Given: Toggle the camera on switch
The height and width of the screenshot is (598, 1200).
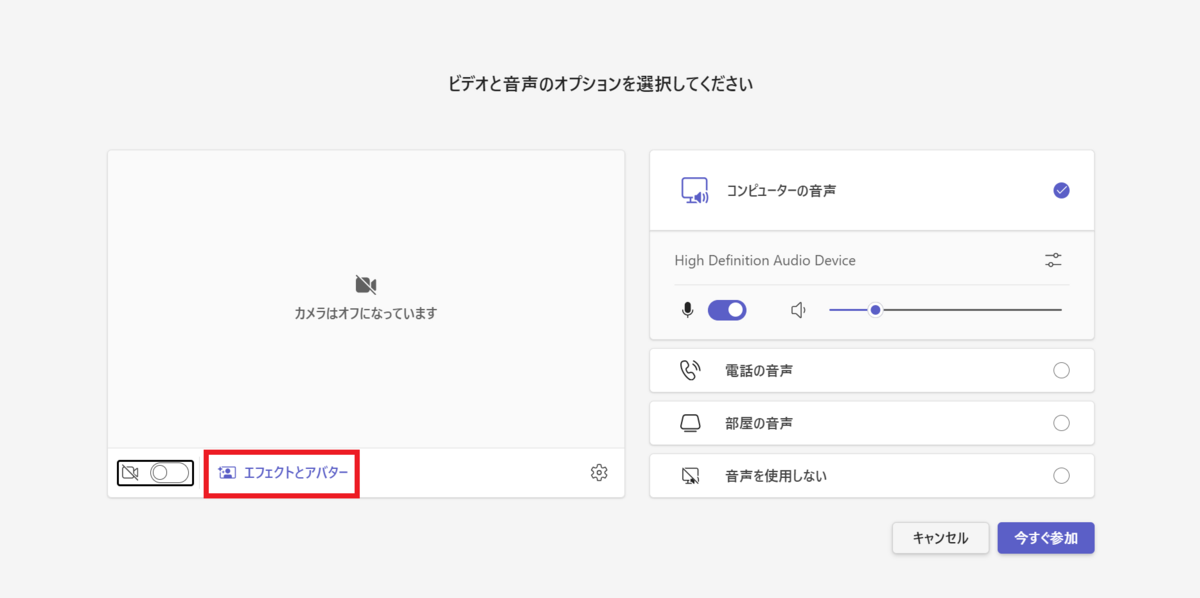Looking at the screenshot, I should pos(169,473).
